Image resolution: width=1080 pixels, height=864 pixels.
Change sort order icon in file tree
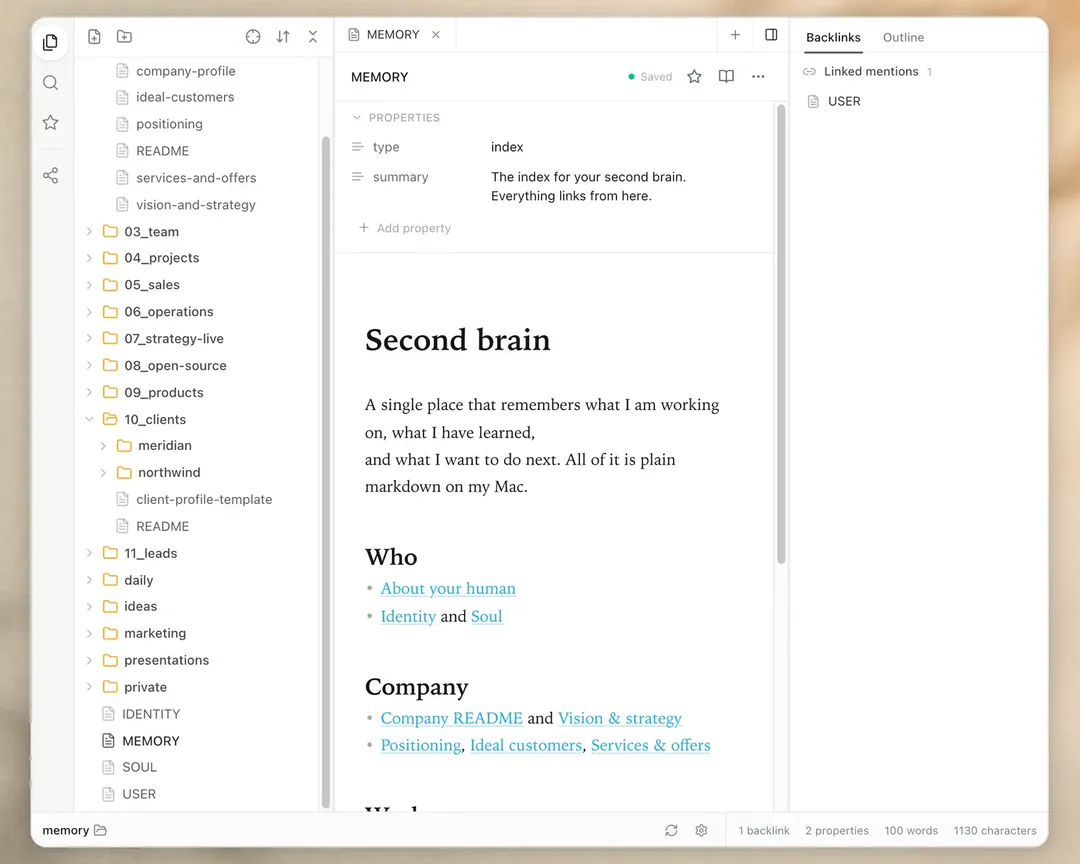pyautogui.click(x=283, y=37)
